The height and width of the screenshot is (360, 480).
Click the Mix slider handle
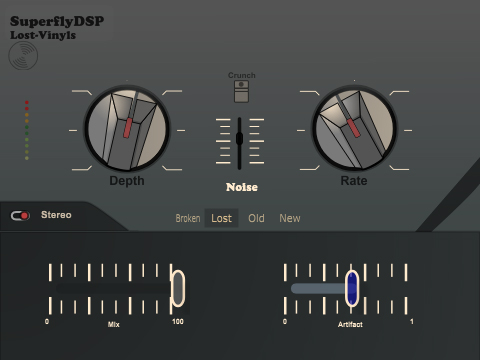pyautogui.click(x=178, y=288)
